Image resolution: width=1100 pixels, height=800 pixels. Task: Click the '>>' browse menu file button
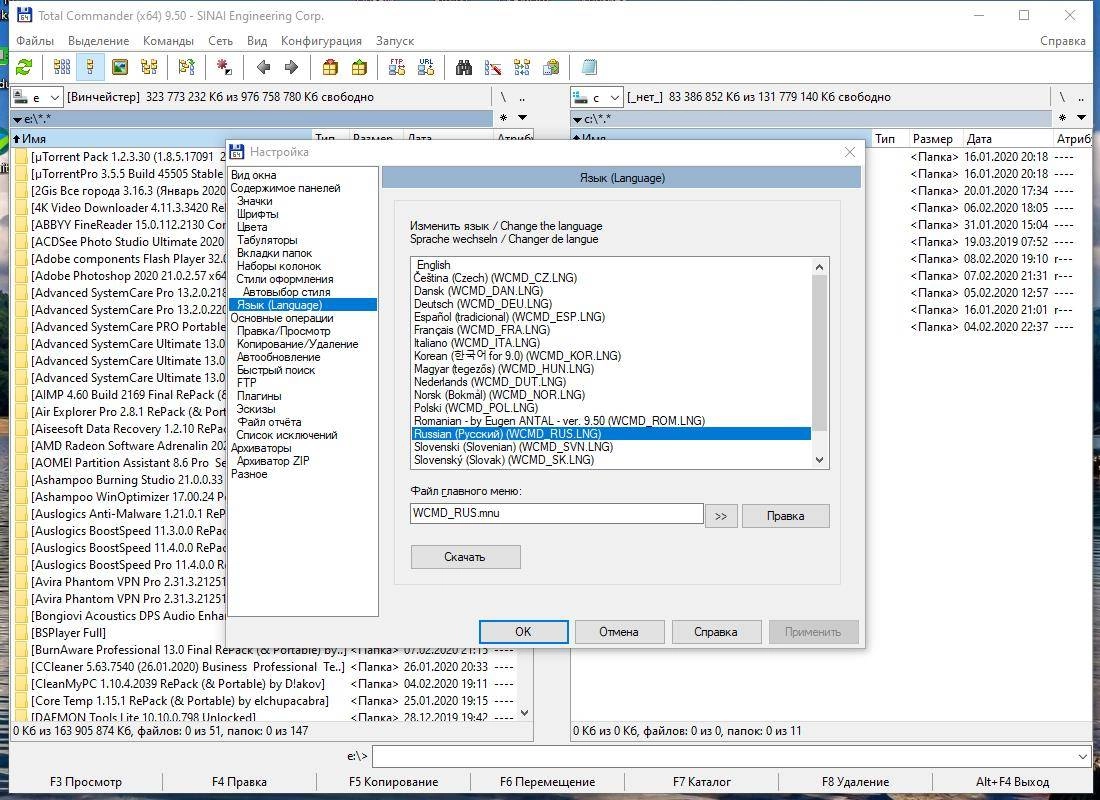click(x=721, y=516)
